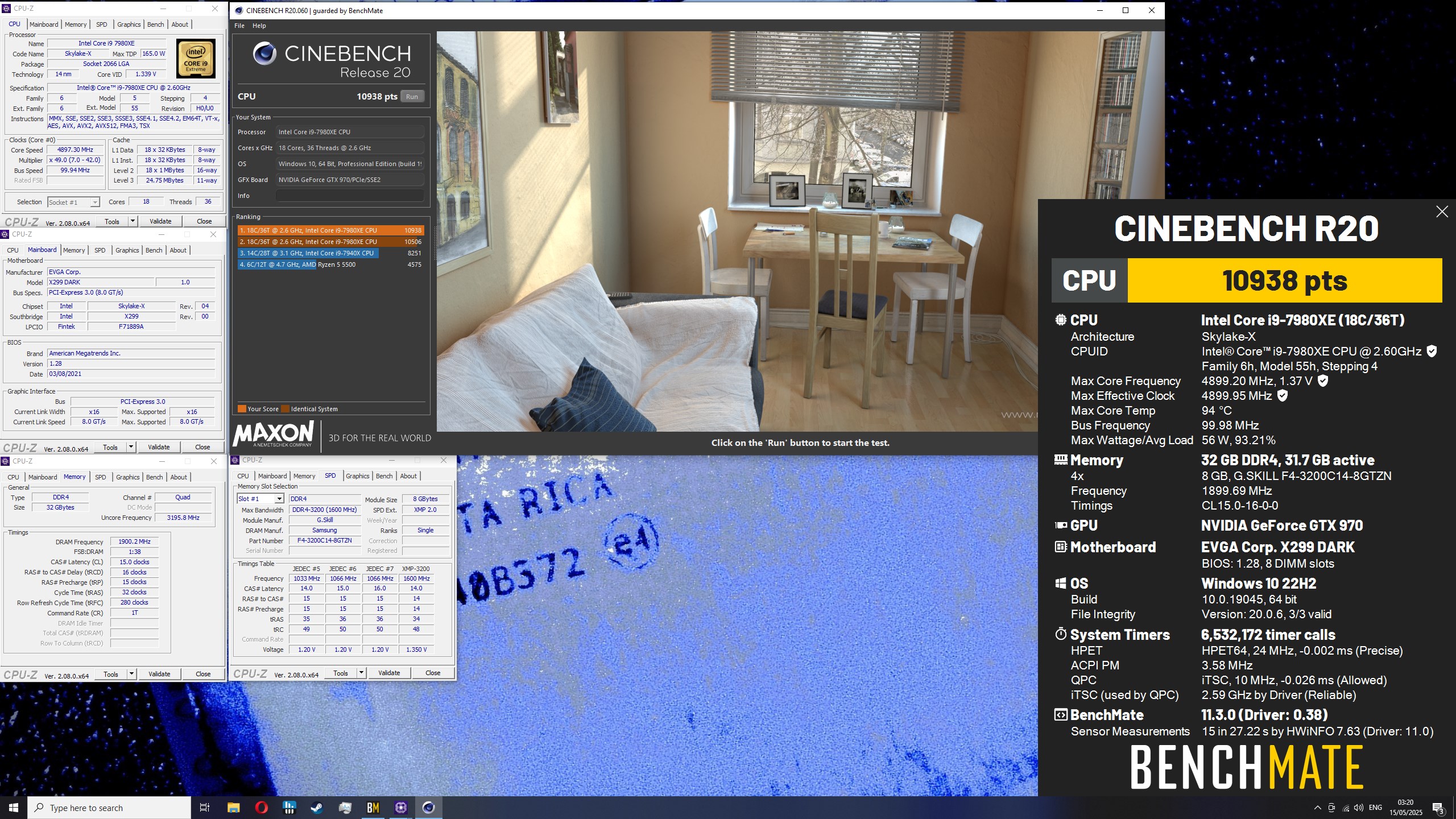Image resolution: width=1456 pixels, height=819 pixels.
Task: Select the i9-7940X ranking entry
Action: pos(331,253)
